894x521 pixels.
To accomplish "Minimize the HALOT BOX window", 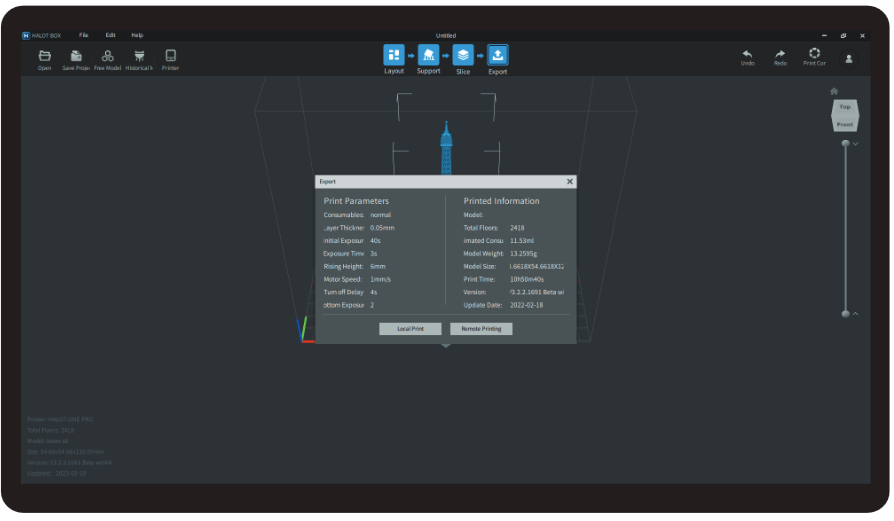I will coord(824,35).
